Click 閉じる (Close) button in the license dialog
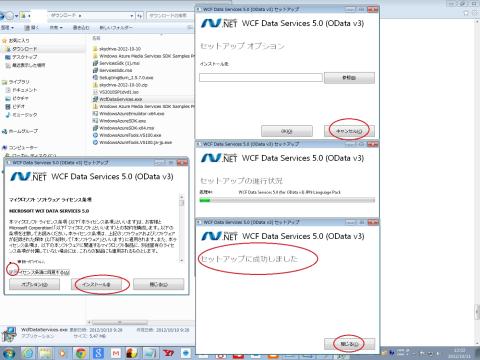Viewport: 480px width, 360px height. (x=159, y=284)
